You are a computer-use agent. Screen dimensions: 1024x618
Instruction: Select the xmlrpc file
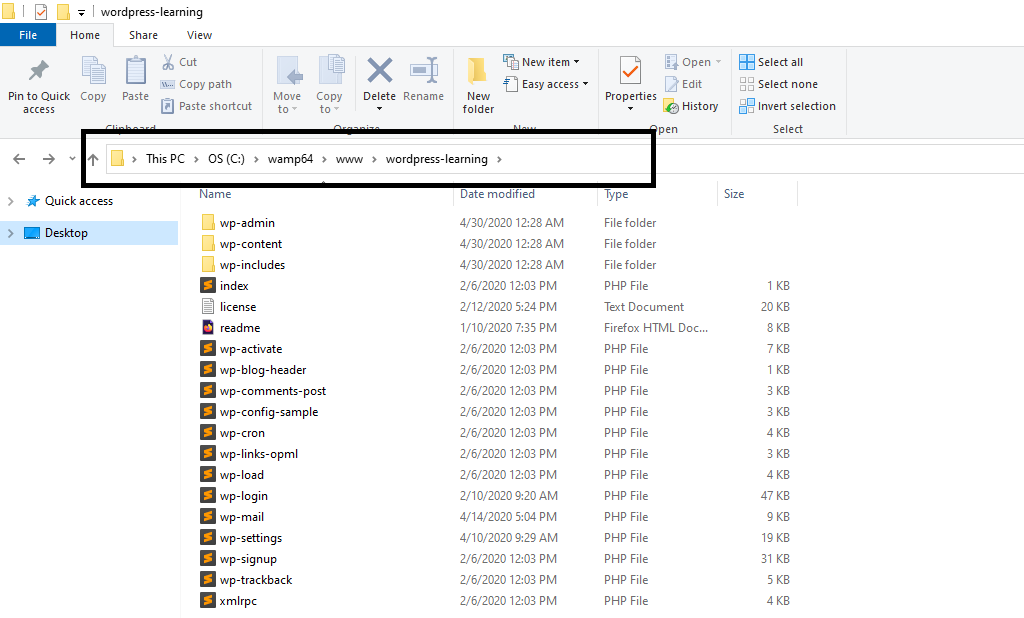[x=238, y=601]
